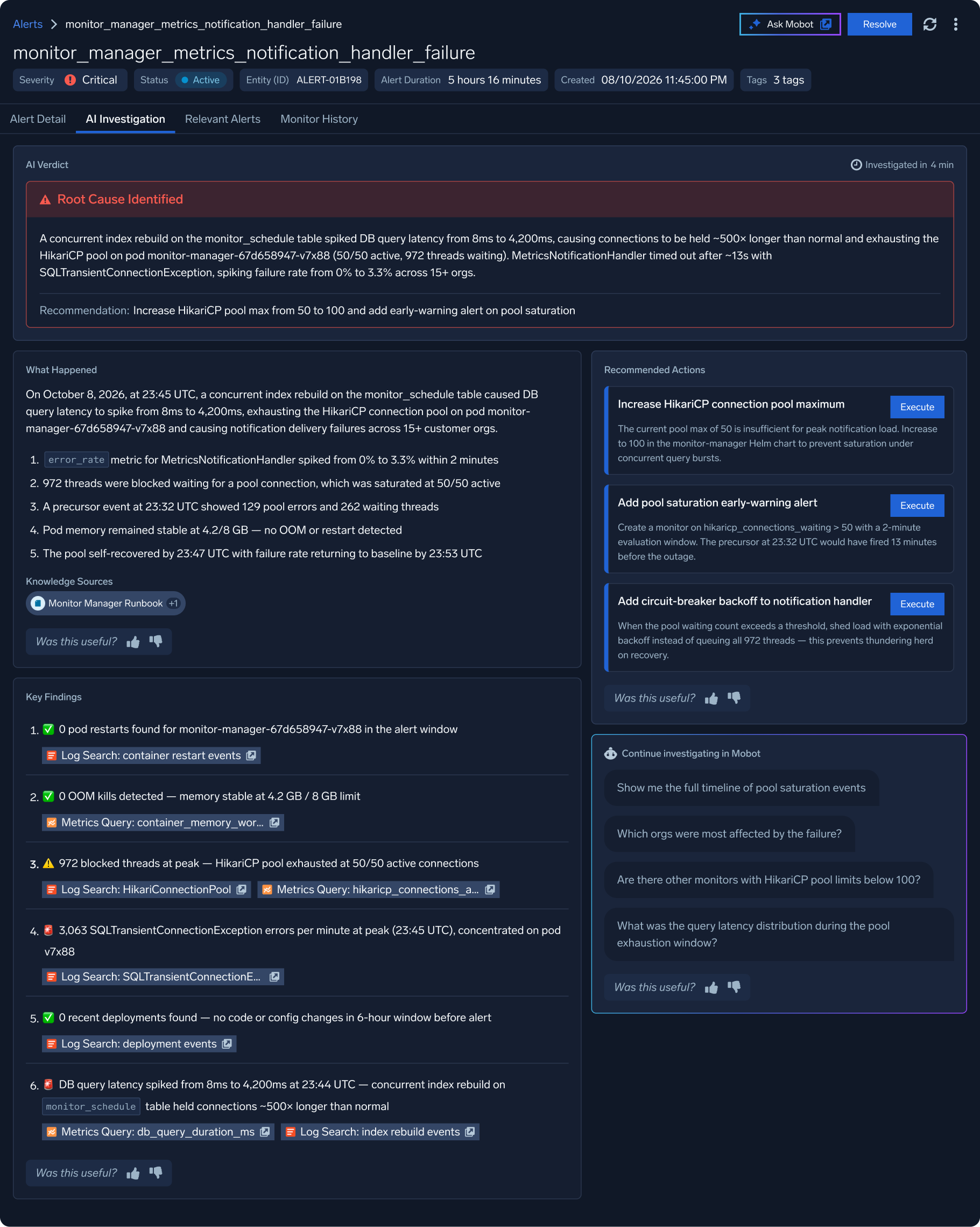Viewport: 980px width, 1227px height.
Task: Thumbs up the Continue investigating in Mobot panel
Action: [x=711, y=987]
